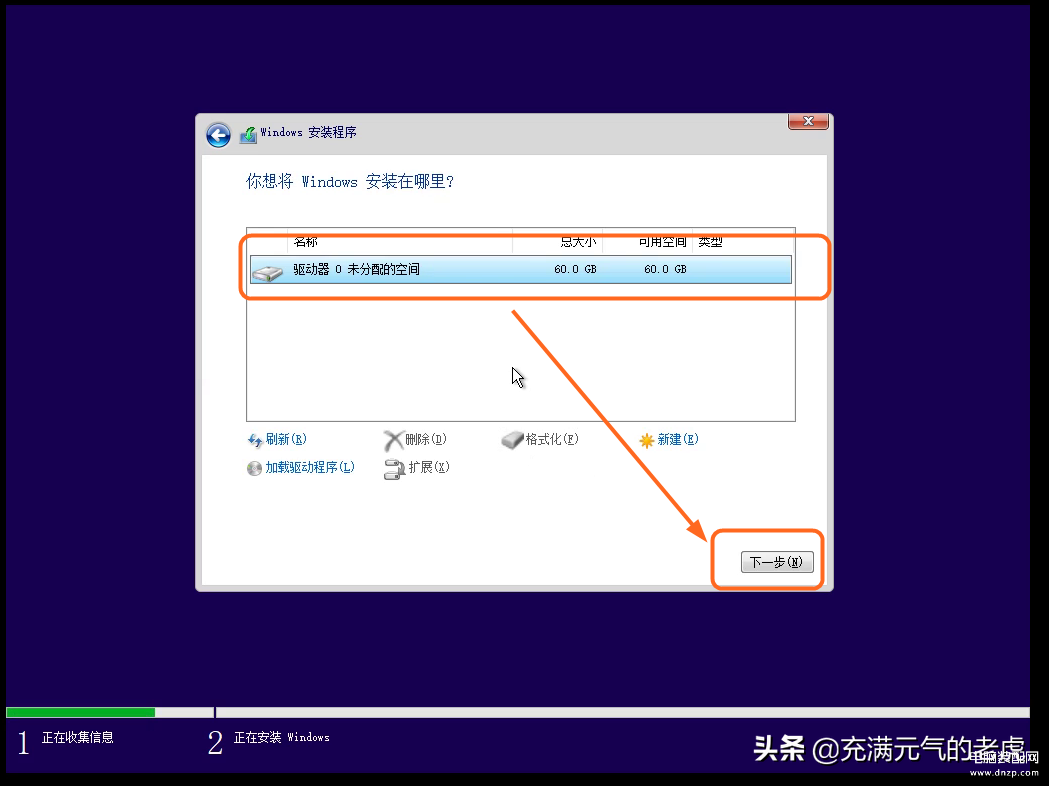The width and height of the screenshot is (1049, 786).
Task: Click the 可用空间 column header
Action: pyautogui.click(x=662, y=241)
